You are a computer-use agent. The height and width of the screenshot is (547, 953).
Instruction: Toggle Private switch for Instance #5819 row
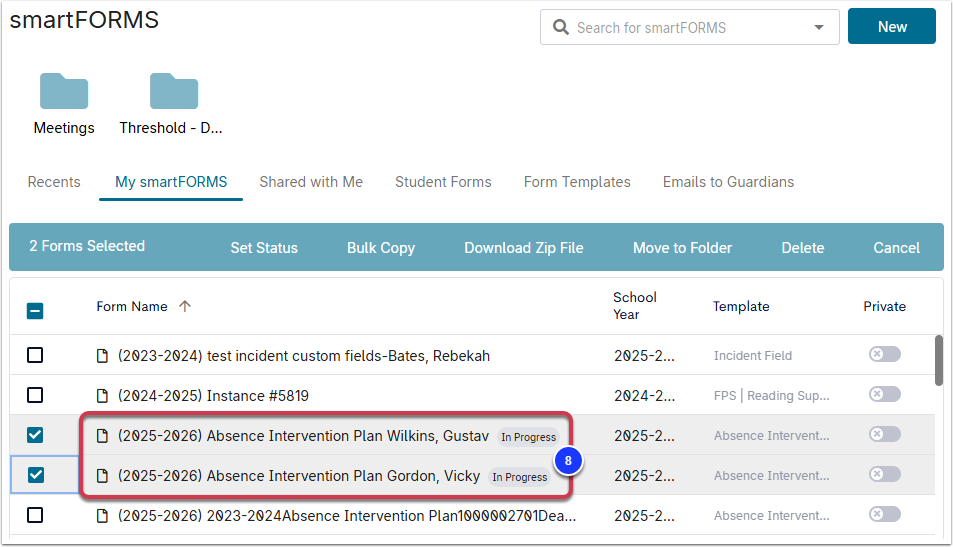(884, 394)
